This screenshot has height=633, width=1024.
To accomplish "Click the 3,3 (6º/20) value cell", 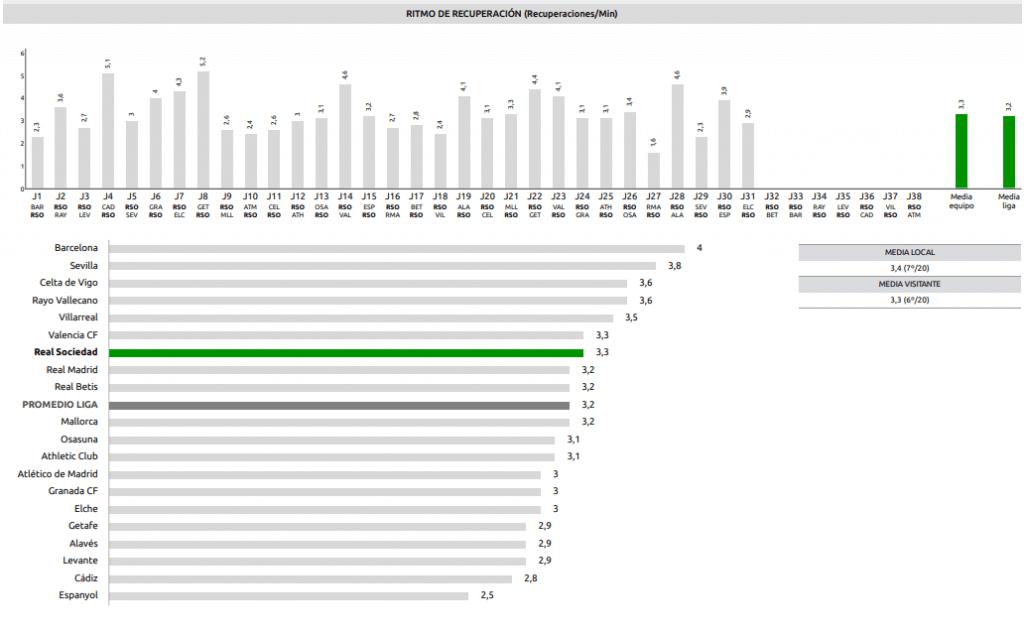I will pos(910,299).
